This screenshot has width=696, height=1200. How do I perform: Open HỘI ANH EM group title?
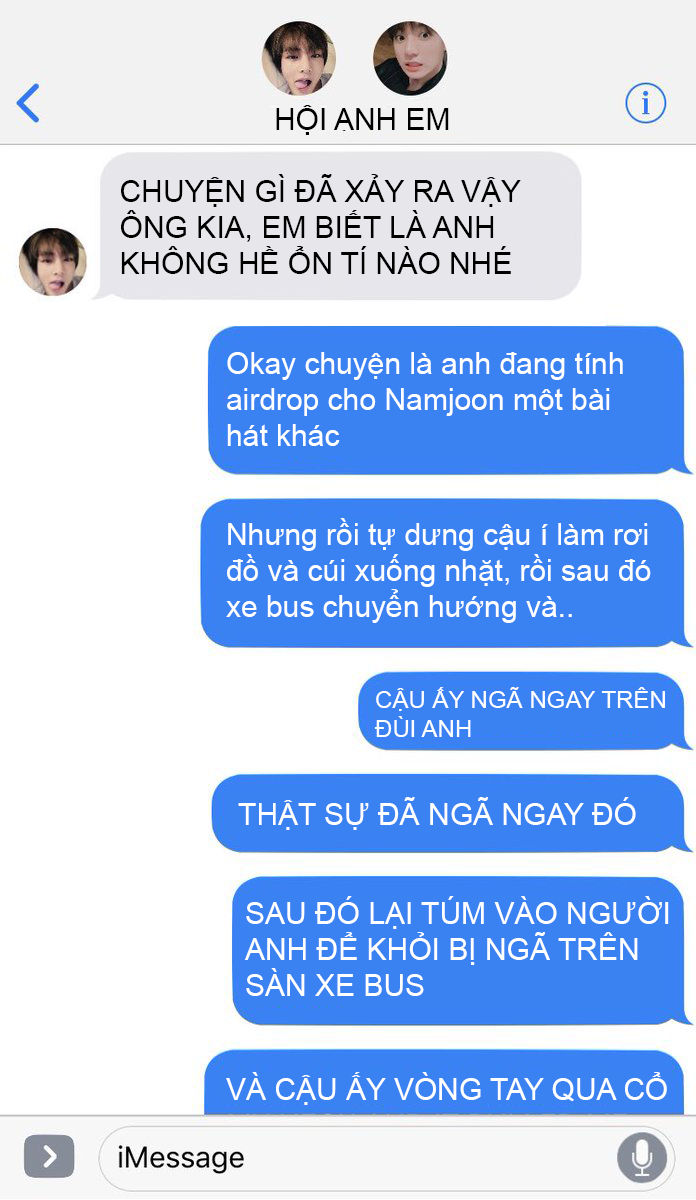tap(362, 120)
